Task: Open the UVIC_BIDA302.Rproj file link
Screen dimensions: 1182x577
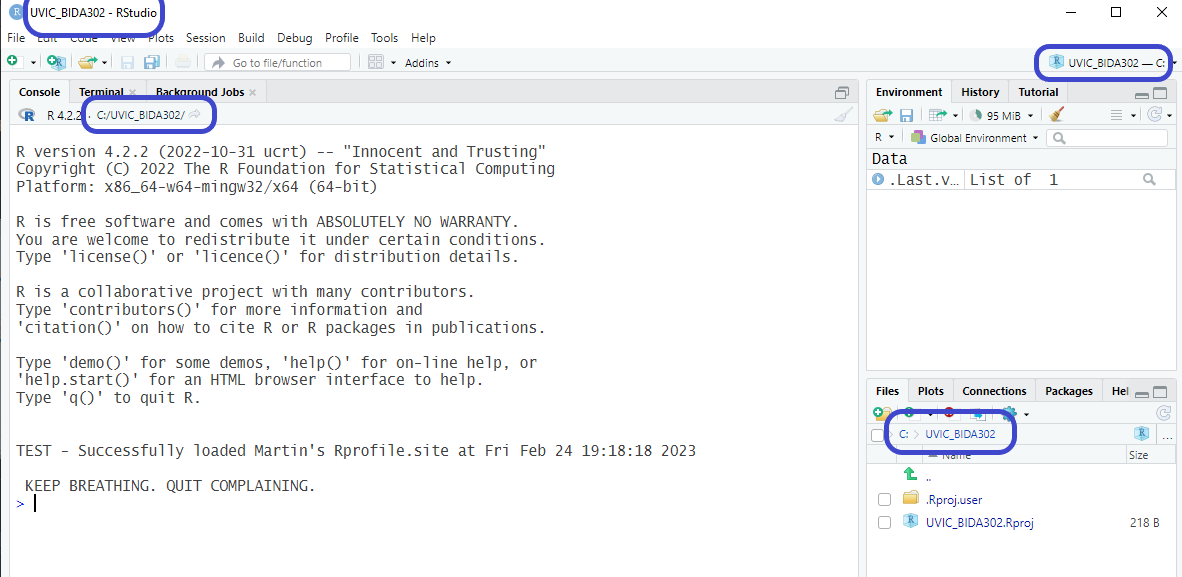Action: point(979,522)
